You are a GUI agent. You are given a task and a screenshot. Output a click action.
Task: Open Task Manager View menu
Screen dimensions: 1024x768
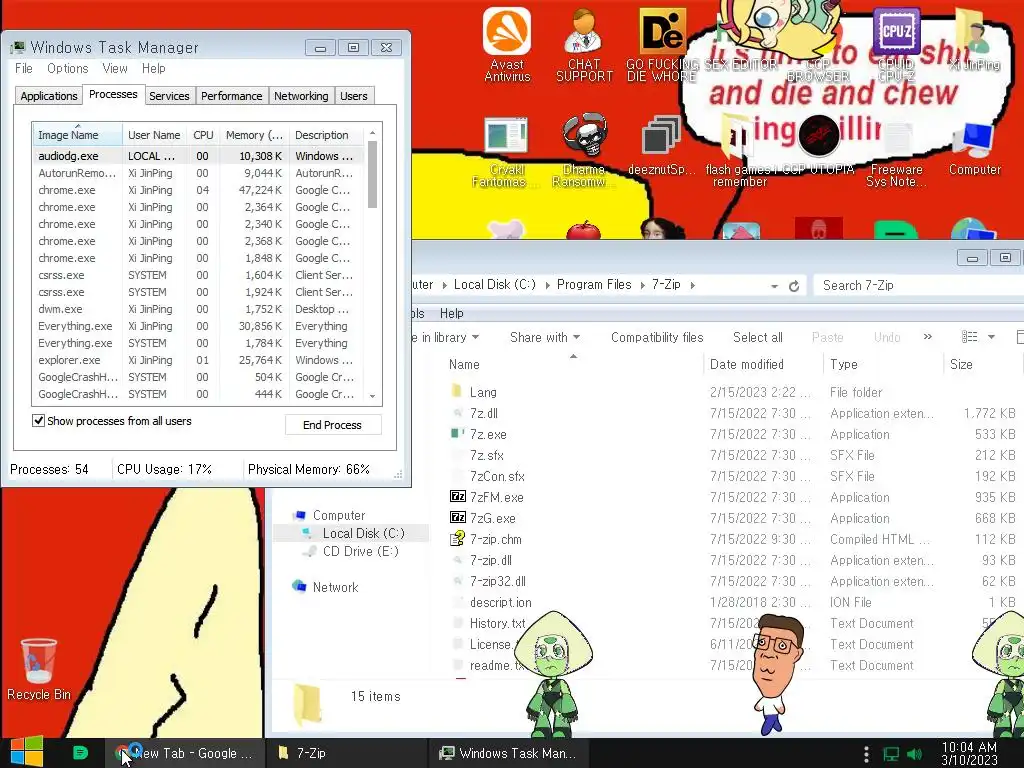click(115, 68)
